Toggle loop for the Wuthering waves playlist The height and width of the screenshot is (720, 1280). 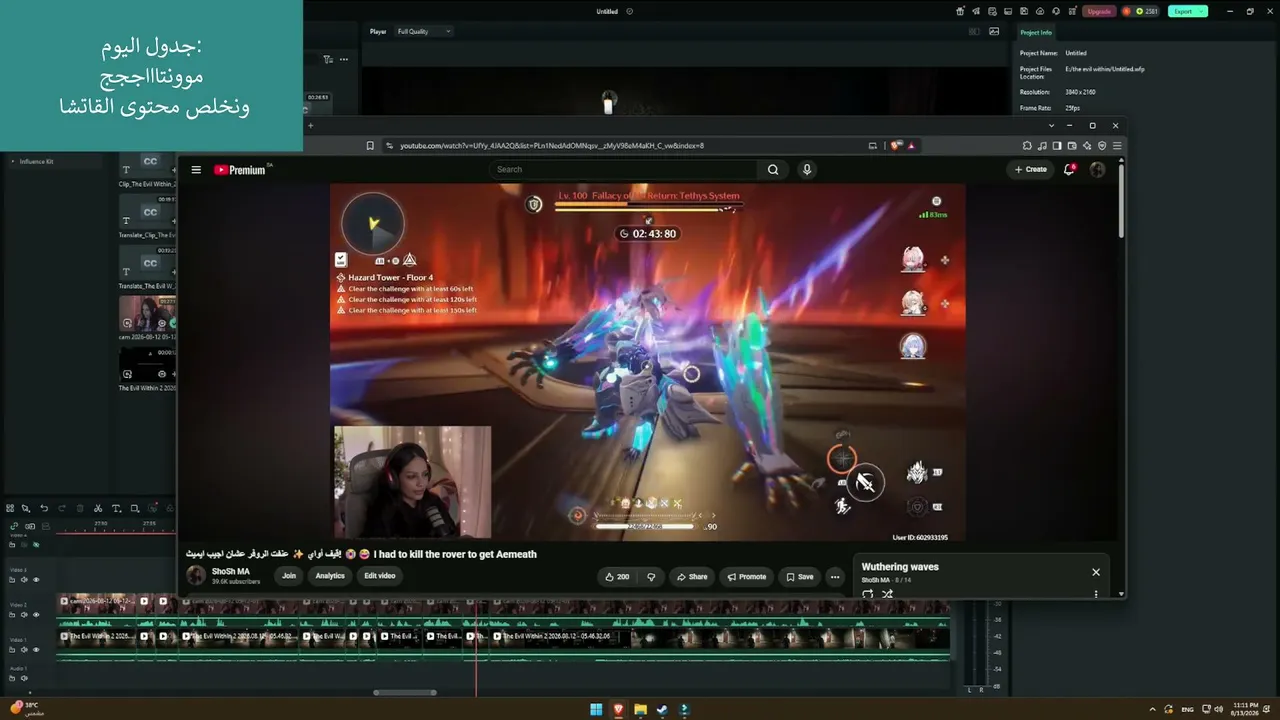[x=867, y=594]
